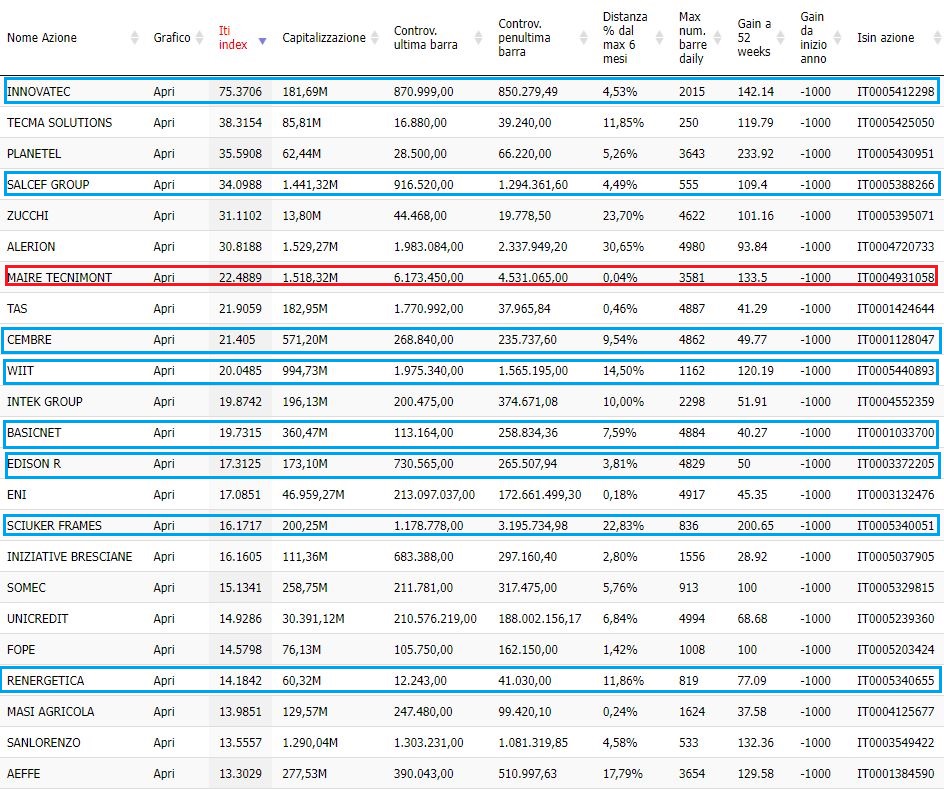This screenshot has width=944, height=789.
Task: Sort by Grafico column arrows
Action: pyautogui.click(x=199, y=38)
